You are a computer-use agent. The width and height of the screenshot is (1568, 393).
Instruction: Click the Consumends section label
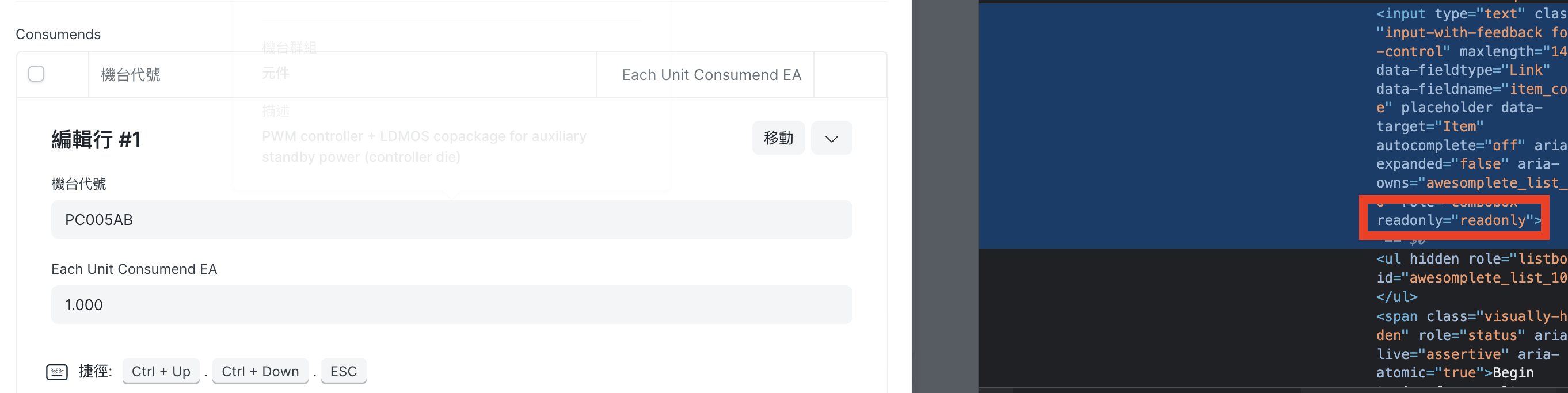58,34
